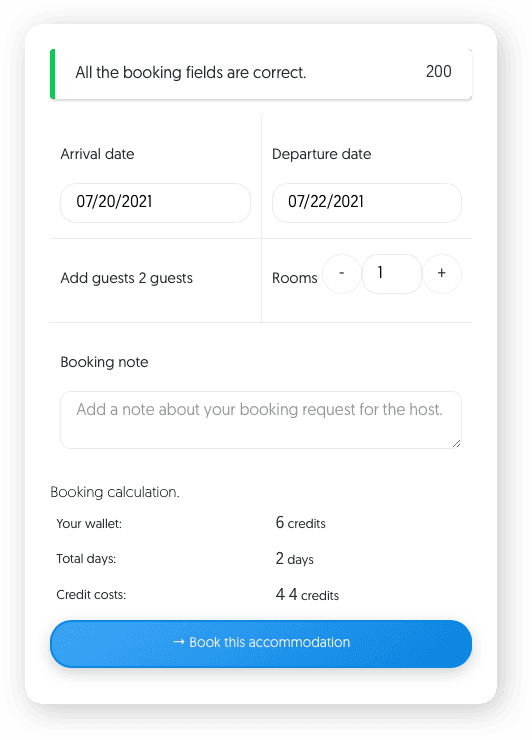
Task: Open the Arrival date picker field
Action: point(155,202)
